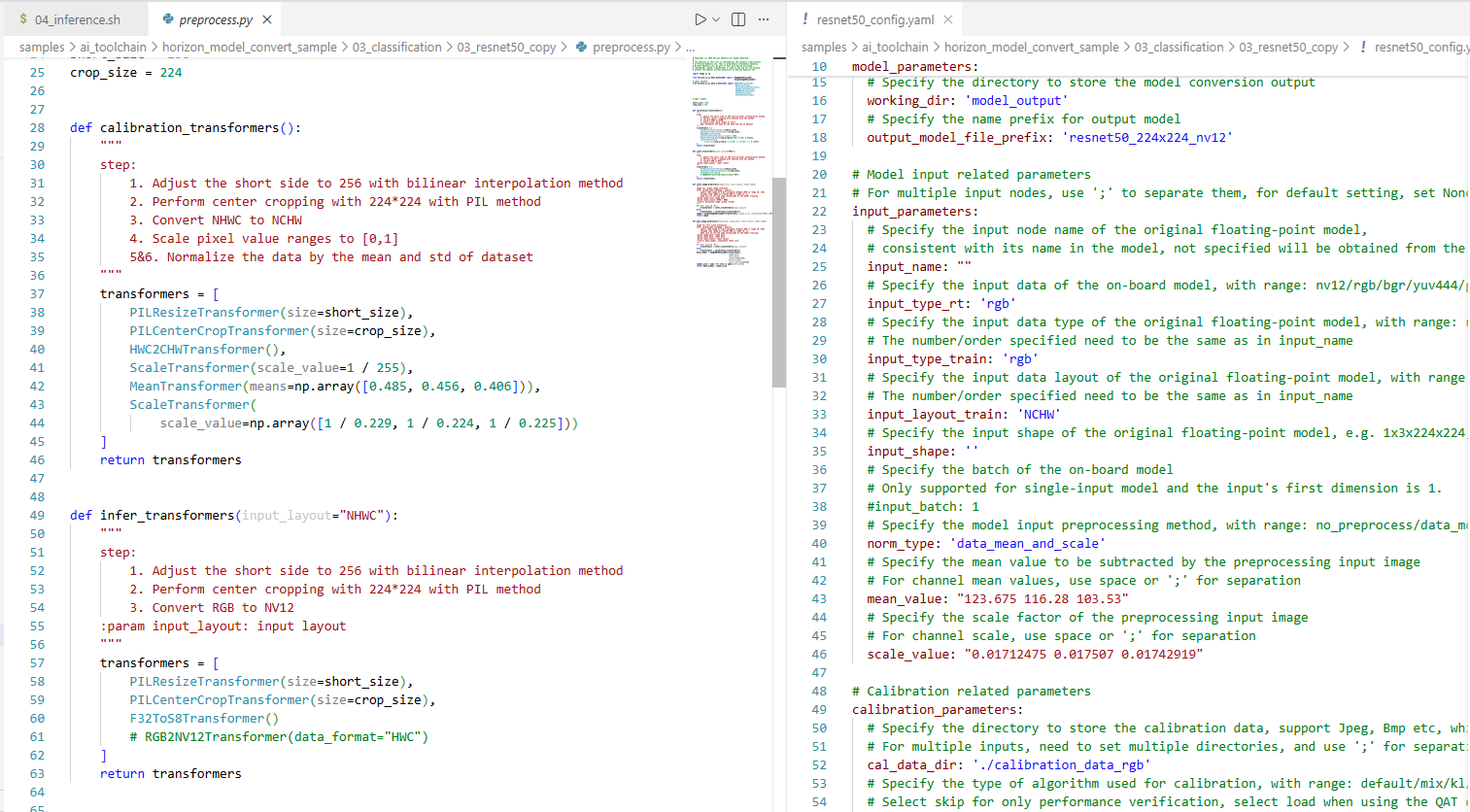
Task: Run the Python file with play icon
Action: 700,19
